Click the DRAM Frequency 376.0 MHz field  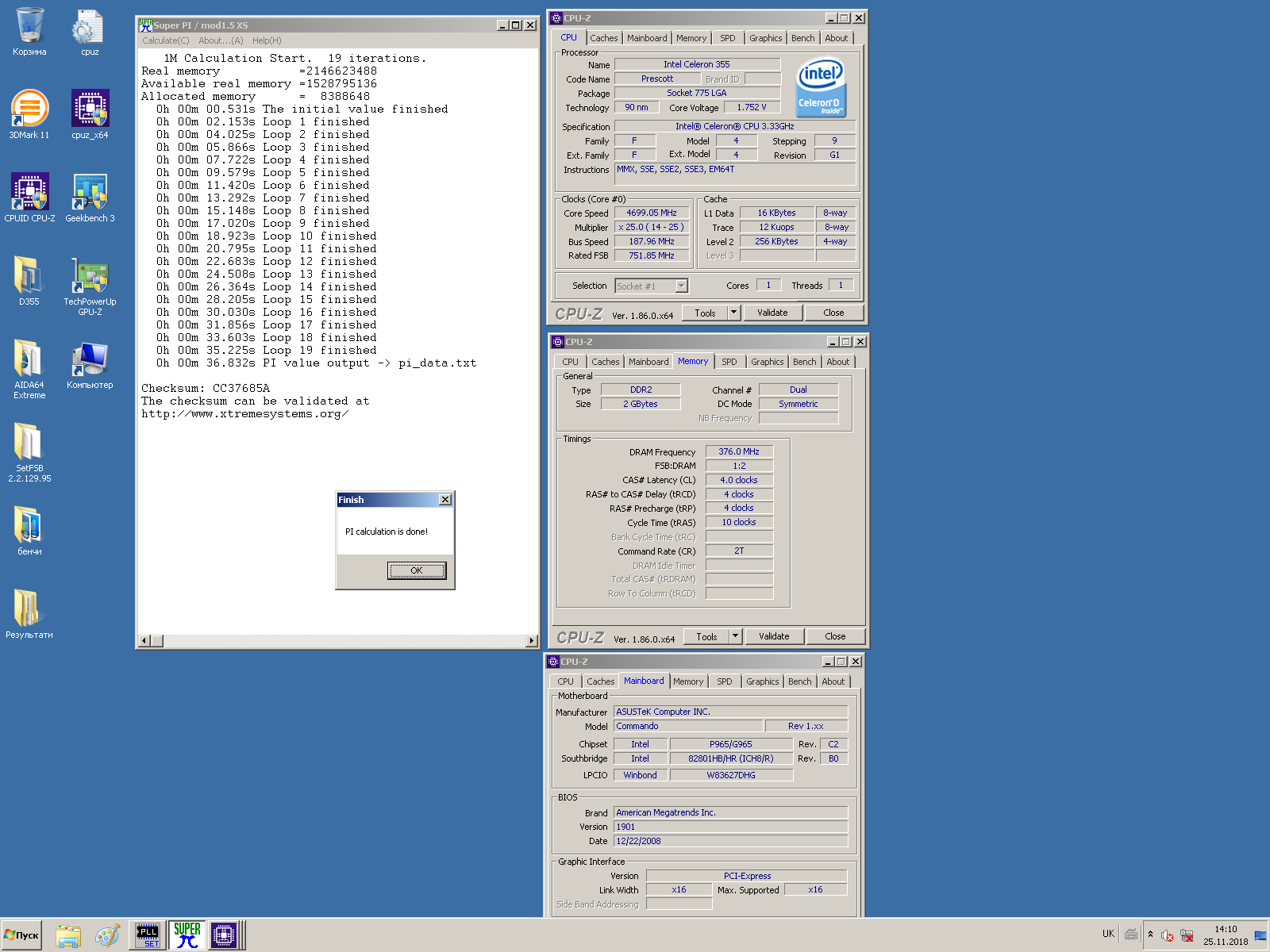tap(739, 451)
